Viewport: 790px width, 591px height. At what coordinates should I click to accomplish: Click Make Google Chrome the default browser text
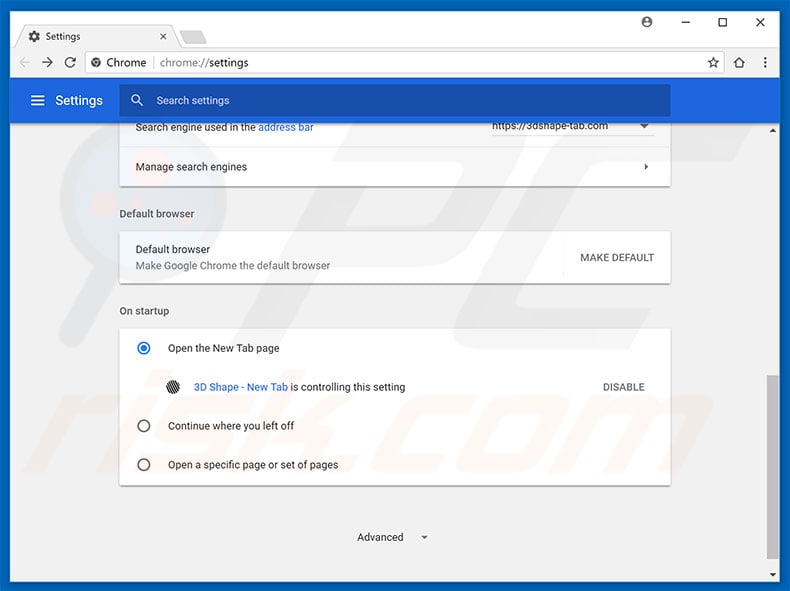(x=233, y=266)
